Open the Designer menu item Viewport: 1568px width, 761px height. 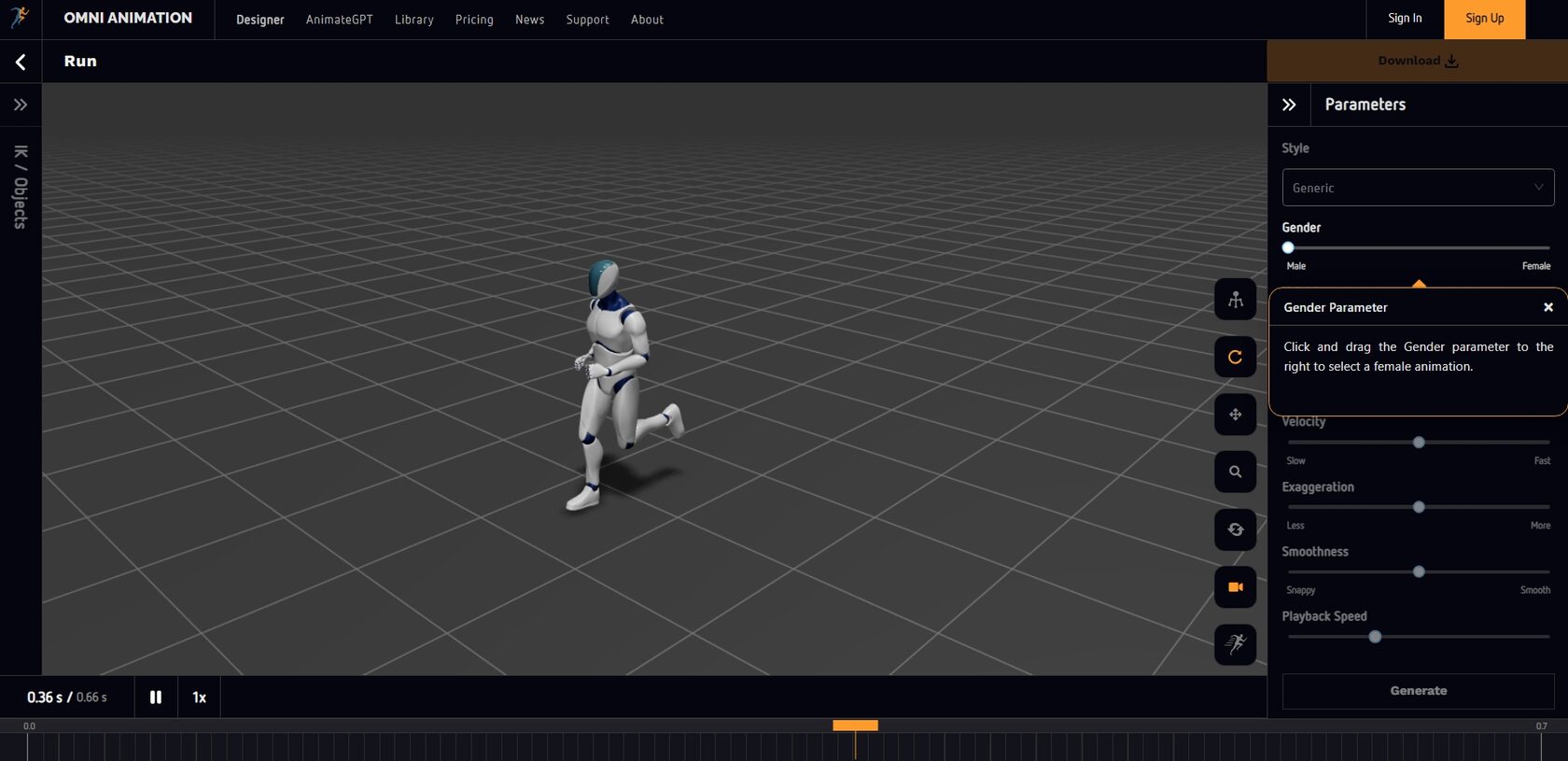[x=260, y=20]
